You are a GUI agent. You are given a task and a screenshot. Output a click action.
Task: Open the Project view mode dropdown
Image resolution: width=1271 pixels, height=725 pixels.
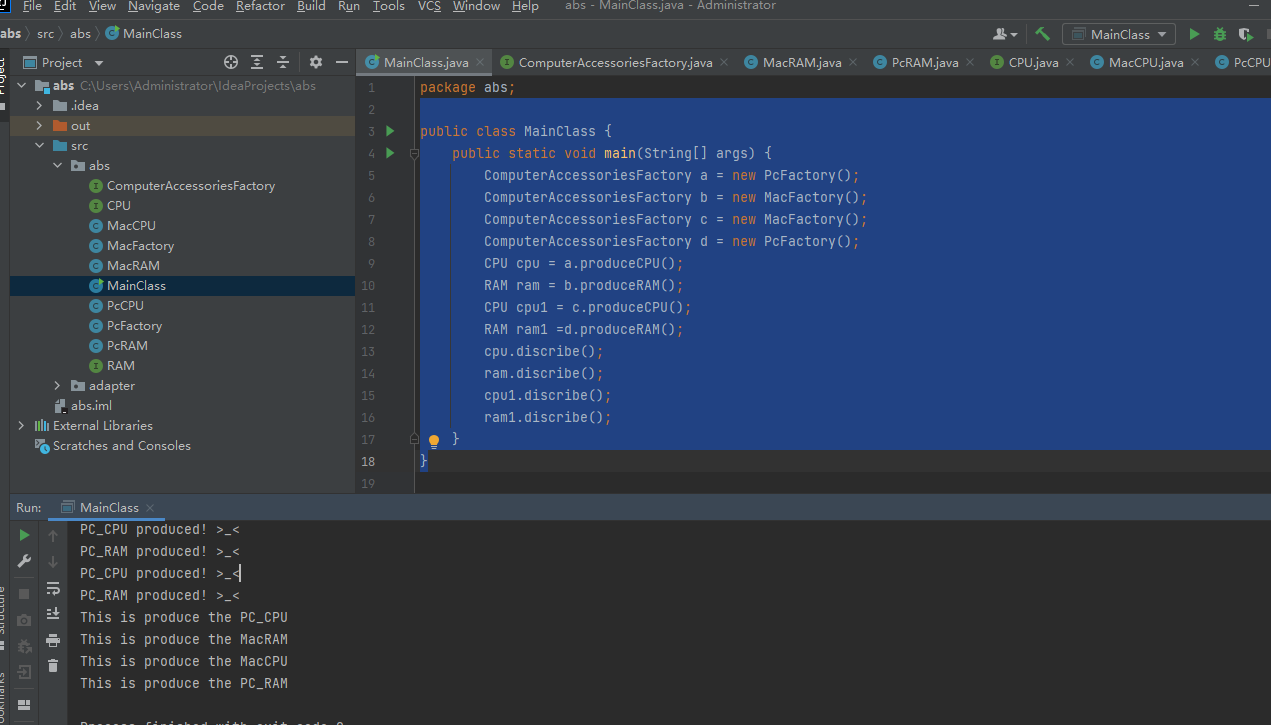click(x=99, y=62)
